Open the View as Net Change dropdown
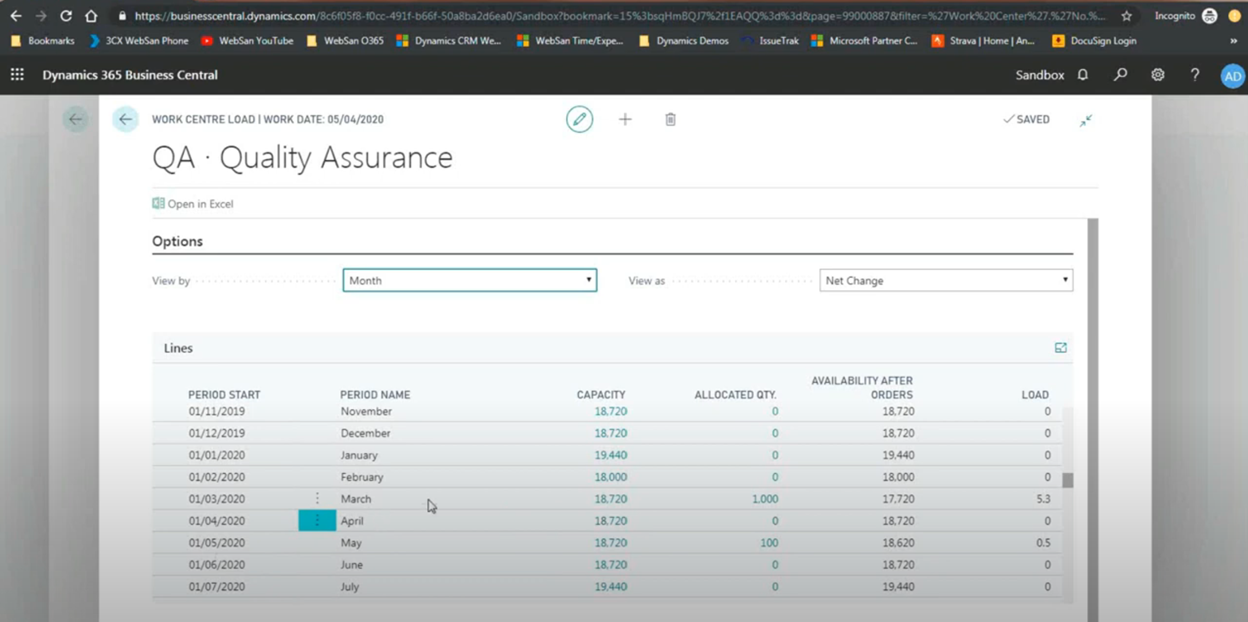 [x=946, y=281]
